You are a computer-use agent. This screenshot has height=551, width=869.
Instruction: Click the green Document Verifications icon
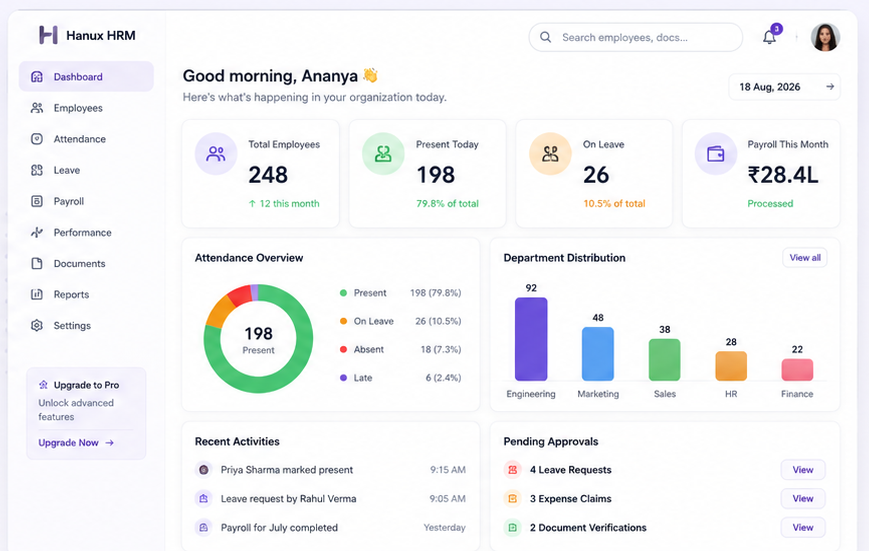[513, 527]
